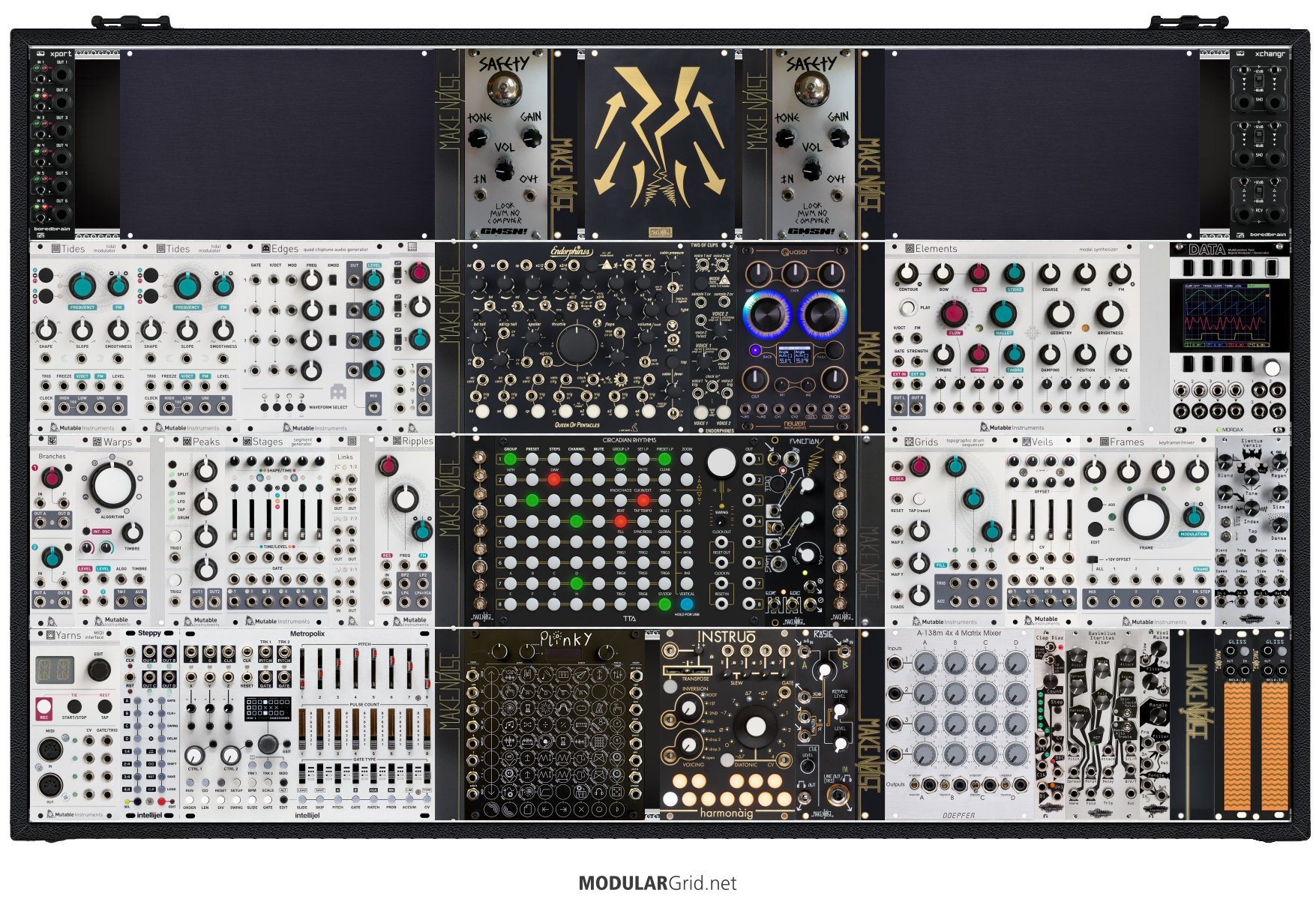The height and width of the screenshot is (899, 1316).
Task: Toggle the green row 7 button on Circadian Rhythms
Action: pyautogui.click(x=577, y=582)
